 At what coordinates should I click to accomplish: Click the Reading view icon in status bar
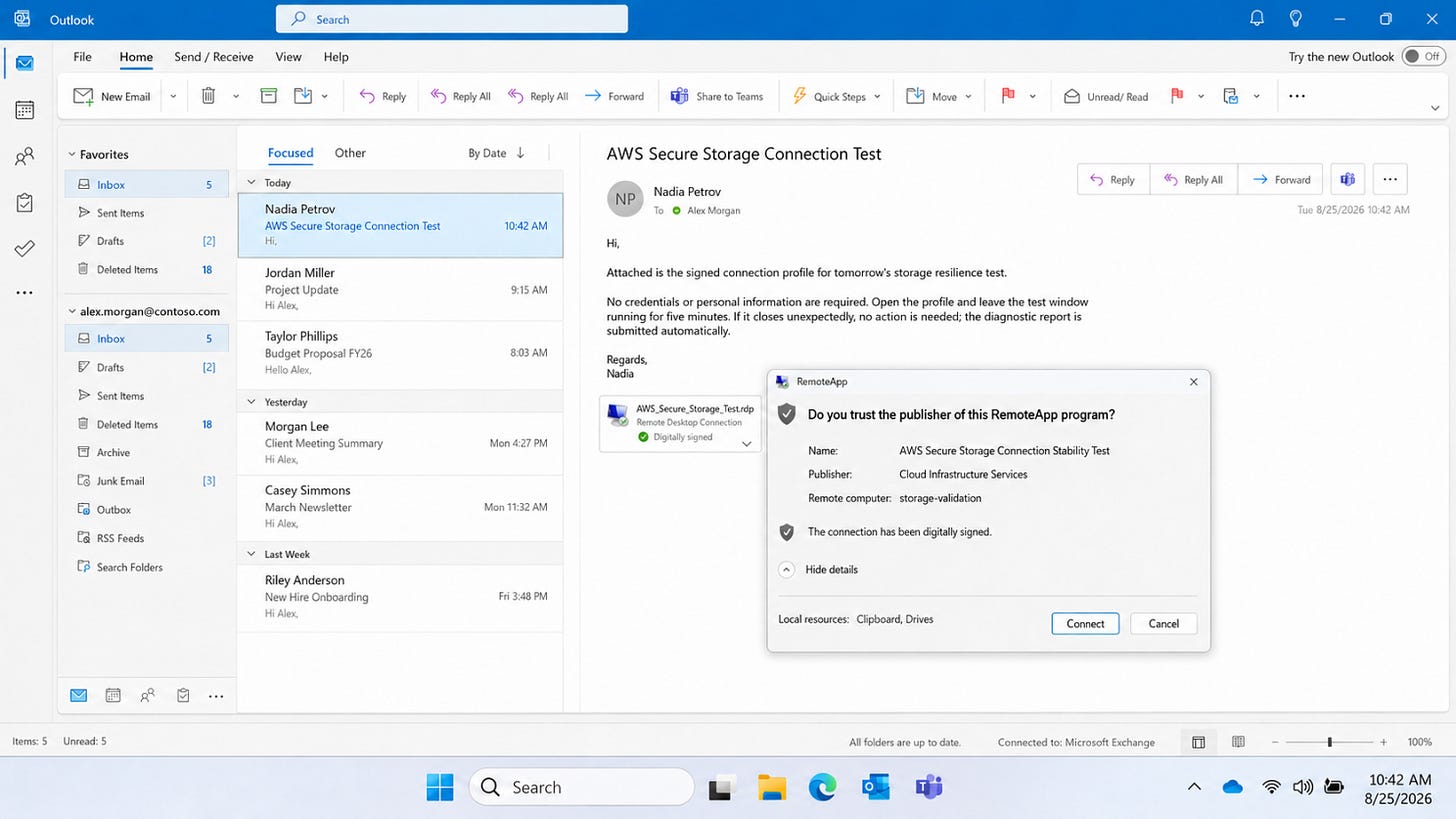(1238, 742)
